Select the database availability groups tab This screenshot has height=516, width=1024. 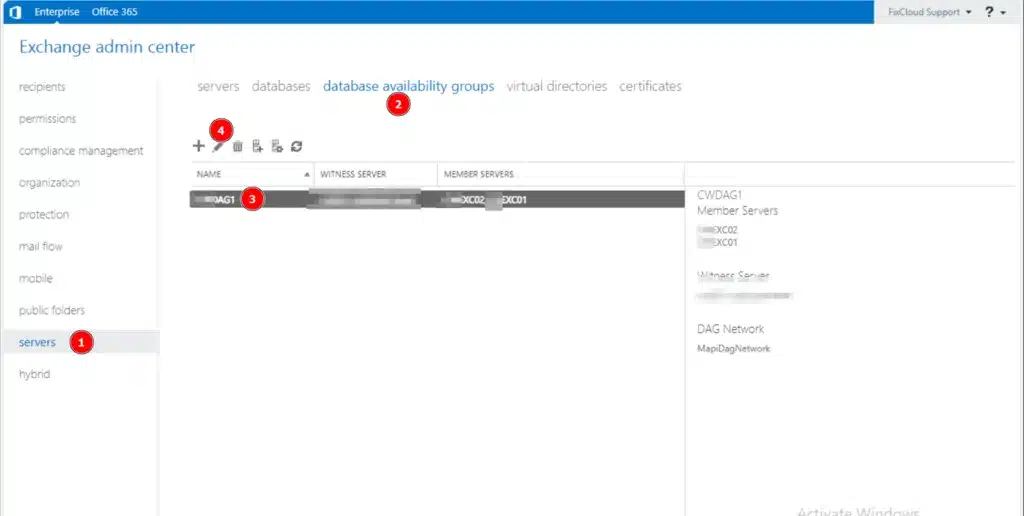pos(408,87)
